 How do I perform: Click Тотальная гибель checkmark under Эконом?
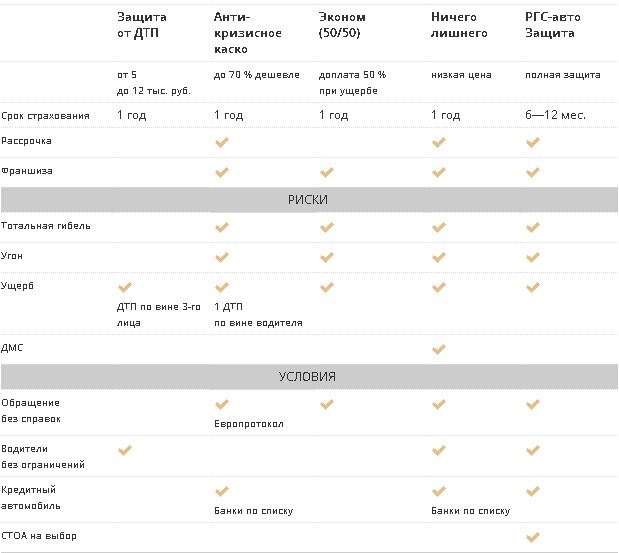pos(327,227)
